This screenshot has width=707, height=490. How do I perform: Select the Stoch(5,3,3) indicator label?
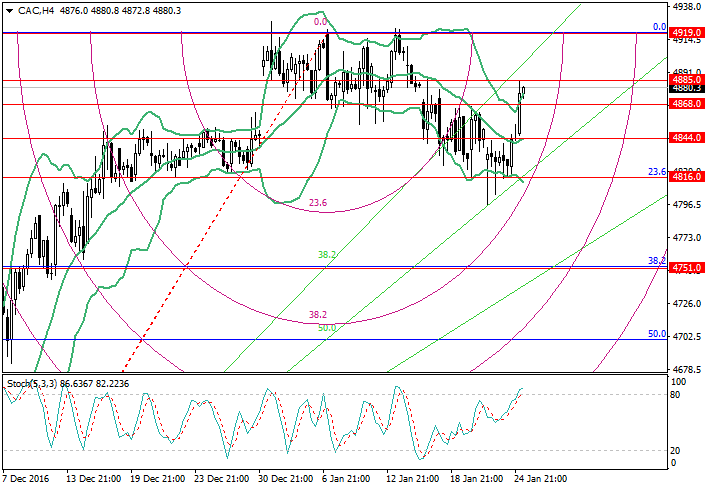tap(32, 384)
